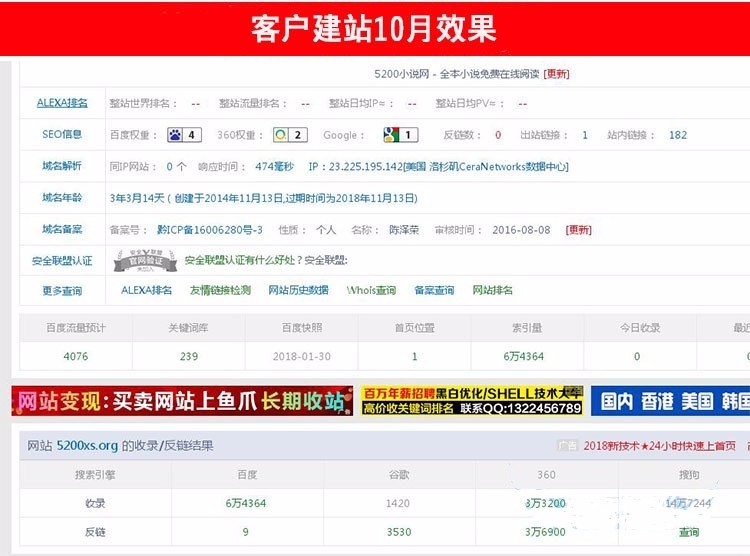Click the 360 weight icon

click(x=290, y=135)
